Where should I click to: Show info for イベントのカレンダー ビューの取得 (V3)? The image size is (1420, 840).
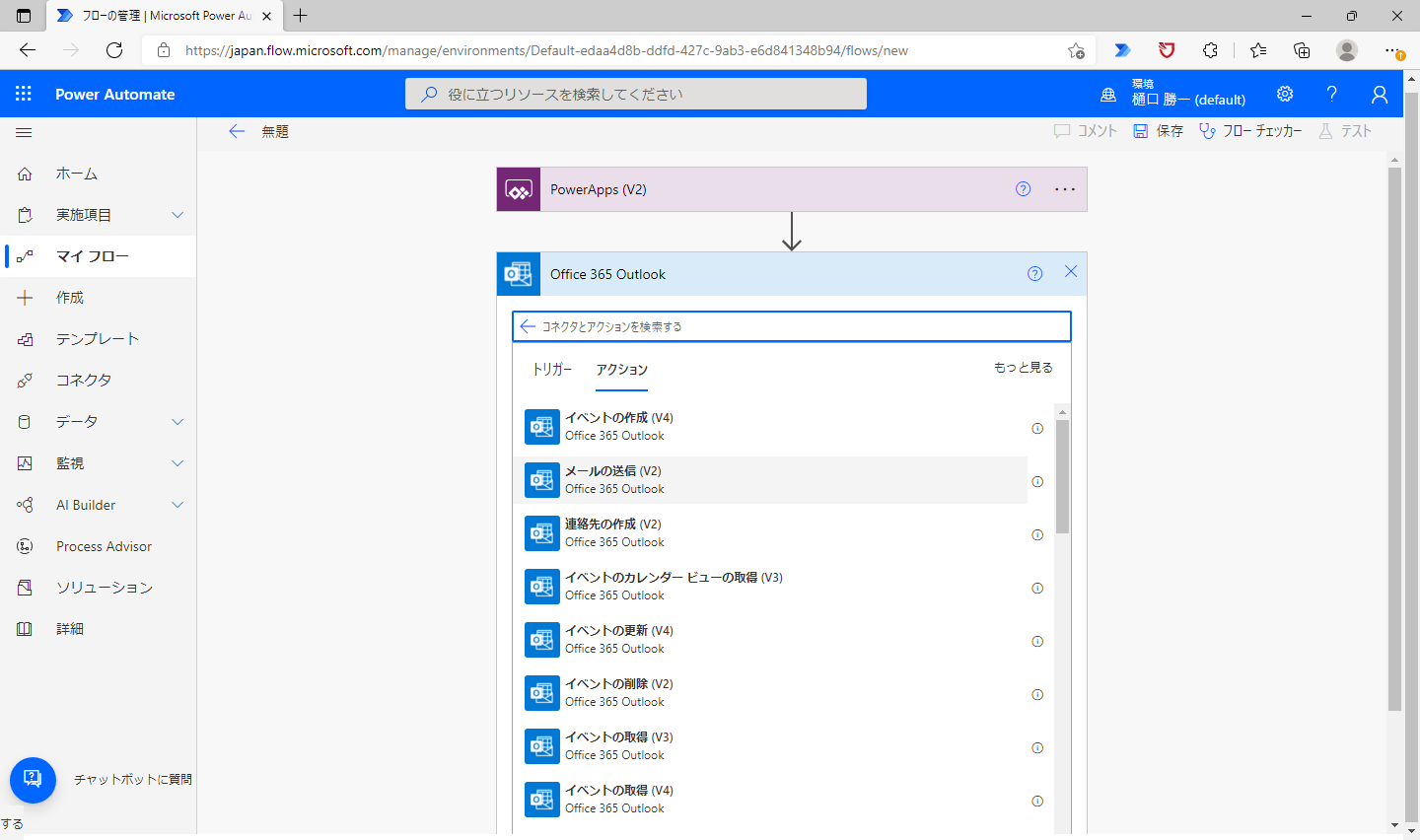click(1037, 589)
